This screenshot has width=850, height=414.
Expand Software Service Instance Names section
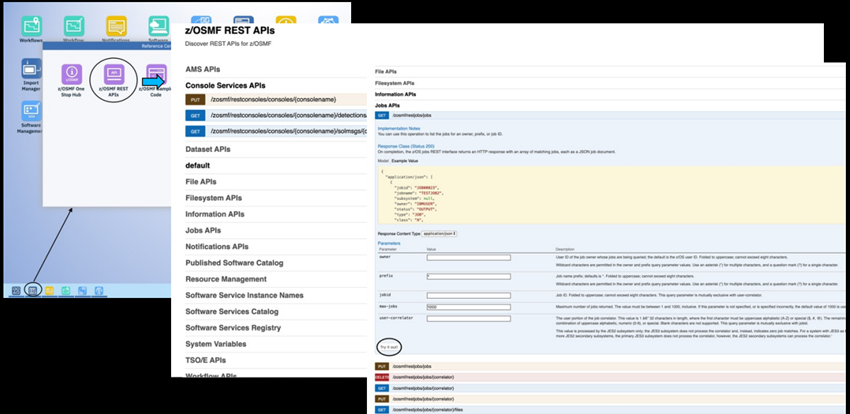(244, 295)
